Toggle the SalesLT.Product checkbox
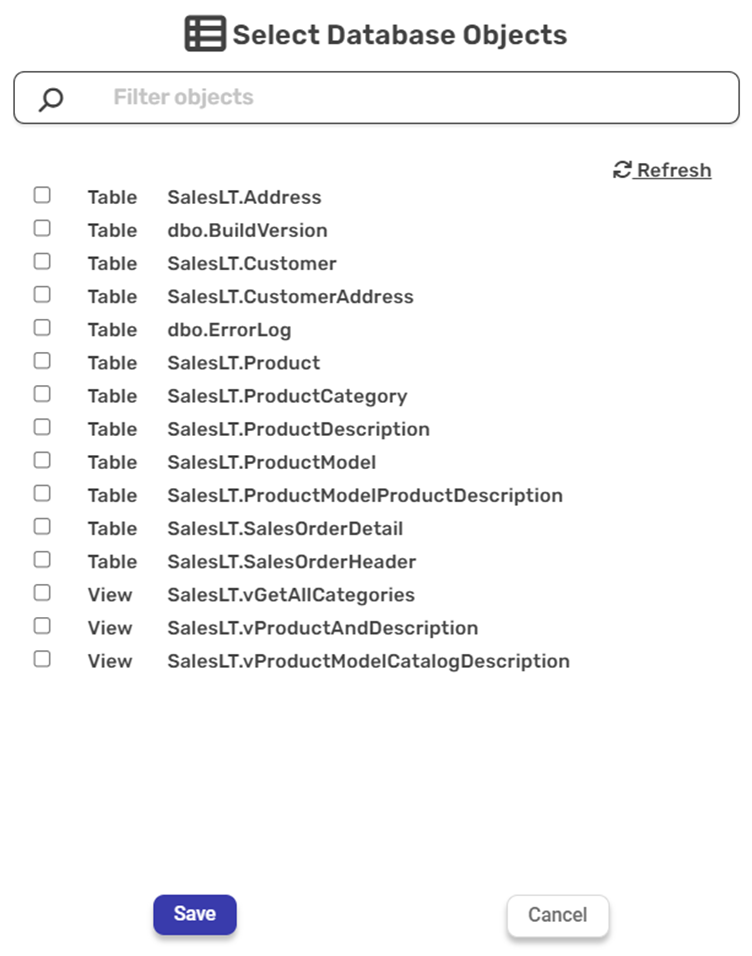Screen dimensions: 752x956 pyautogui.click(x=42, y=360)
